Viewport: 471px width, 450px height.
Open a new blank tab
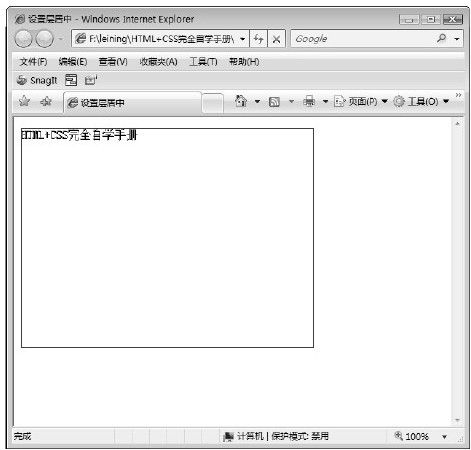pyautogui.click(x=213, y=103)
